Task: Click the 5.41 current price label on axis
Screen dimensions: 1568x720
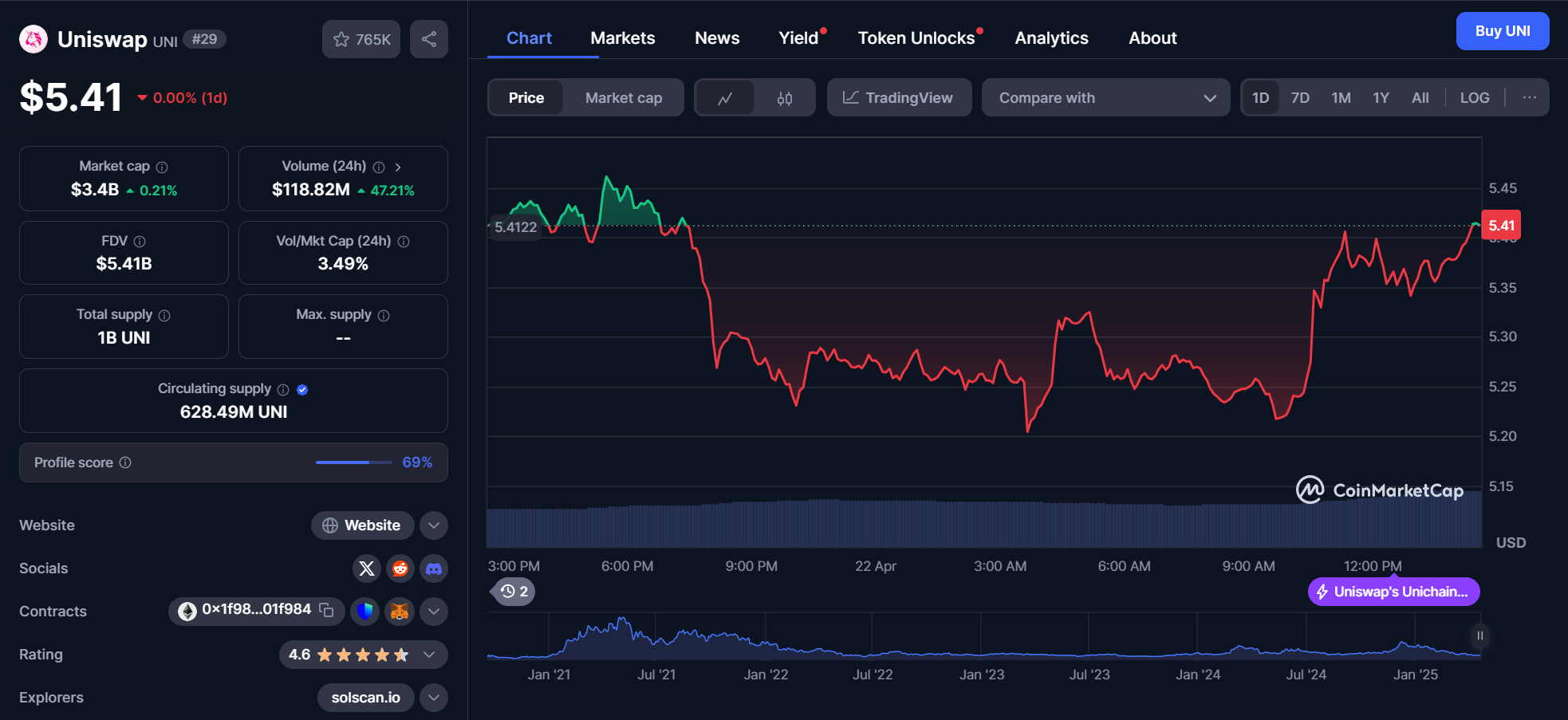Action: tap(1501, 225)
